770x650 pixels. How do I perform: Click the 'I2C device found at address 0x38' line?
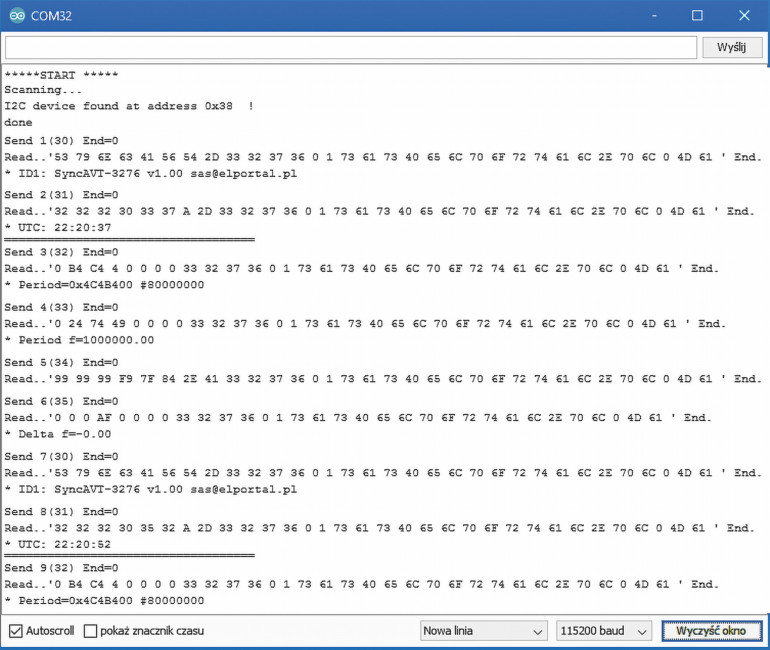tap(128, 107)
